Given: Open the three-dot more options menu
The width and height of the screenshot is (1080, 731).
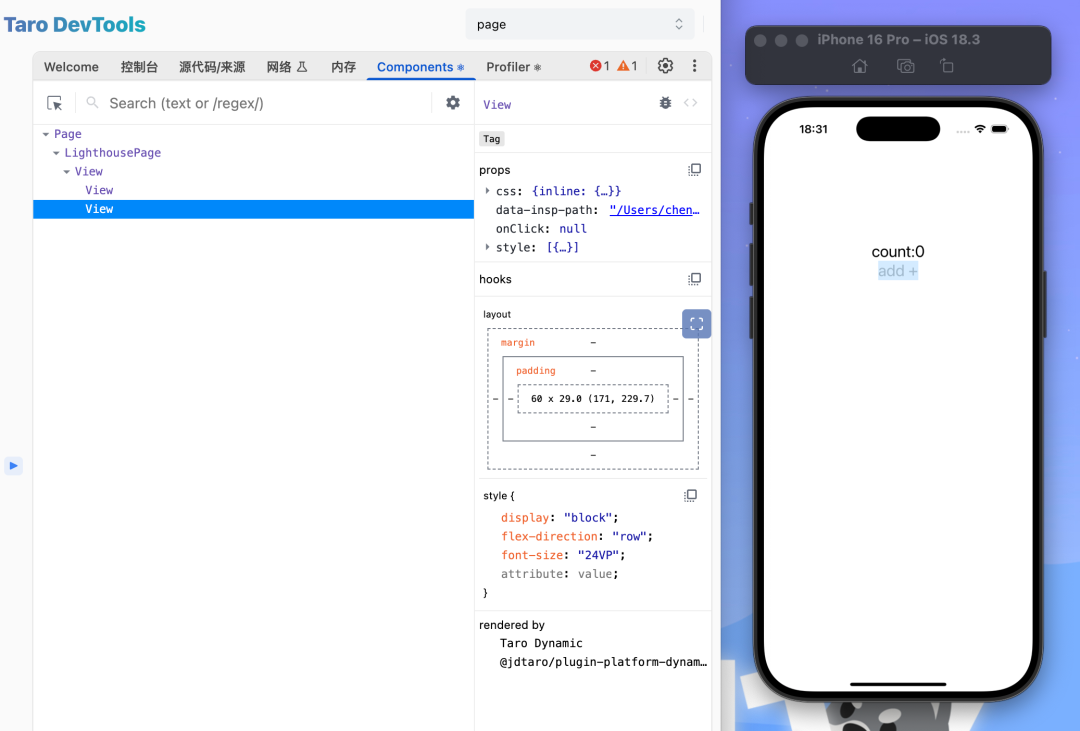Looking at the screenshot, I should tap(694, 66).
